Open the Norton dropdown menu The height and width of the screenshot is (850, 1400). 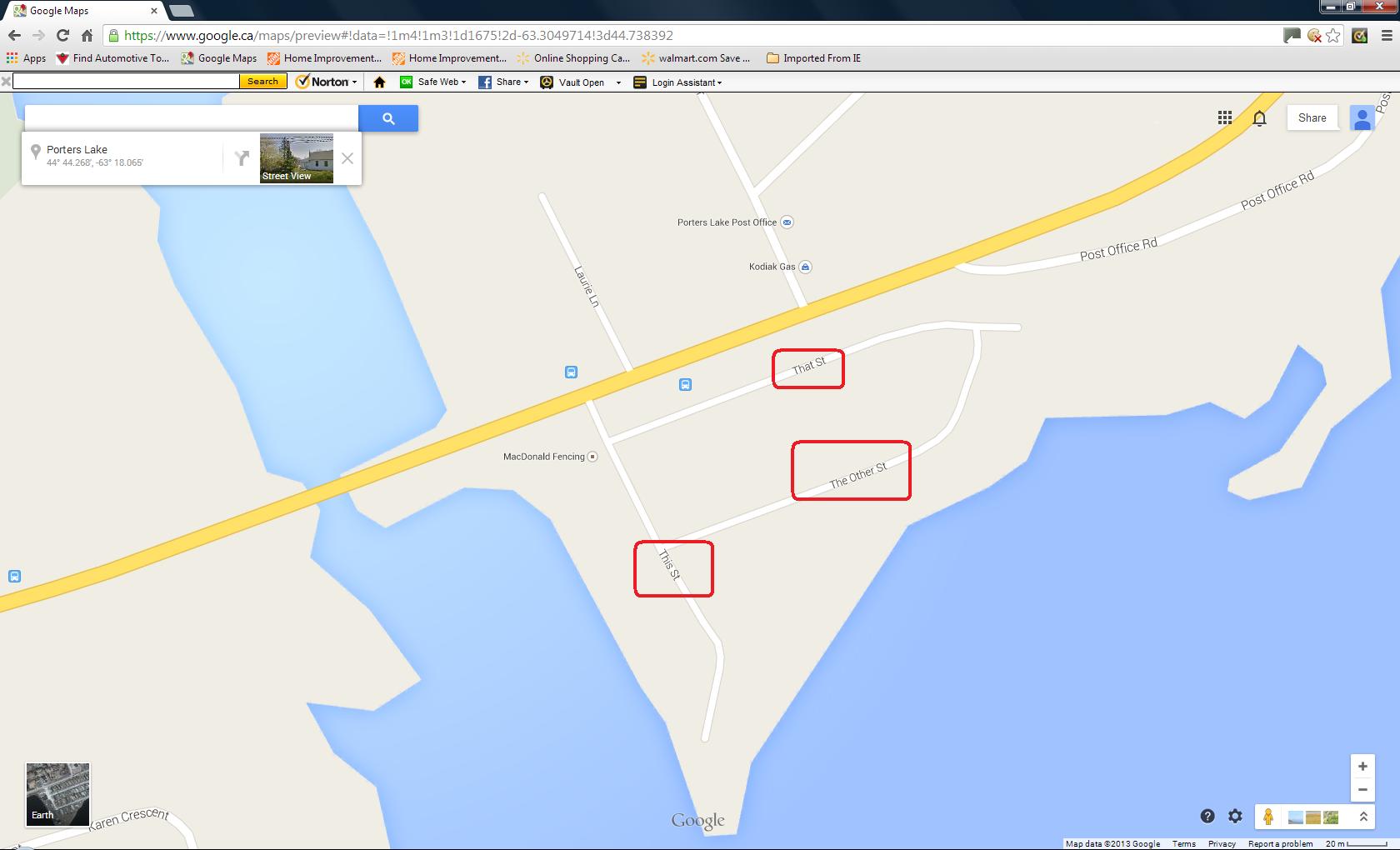(328, 82)
